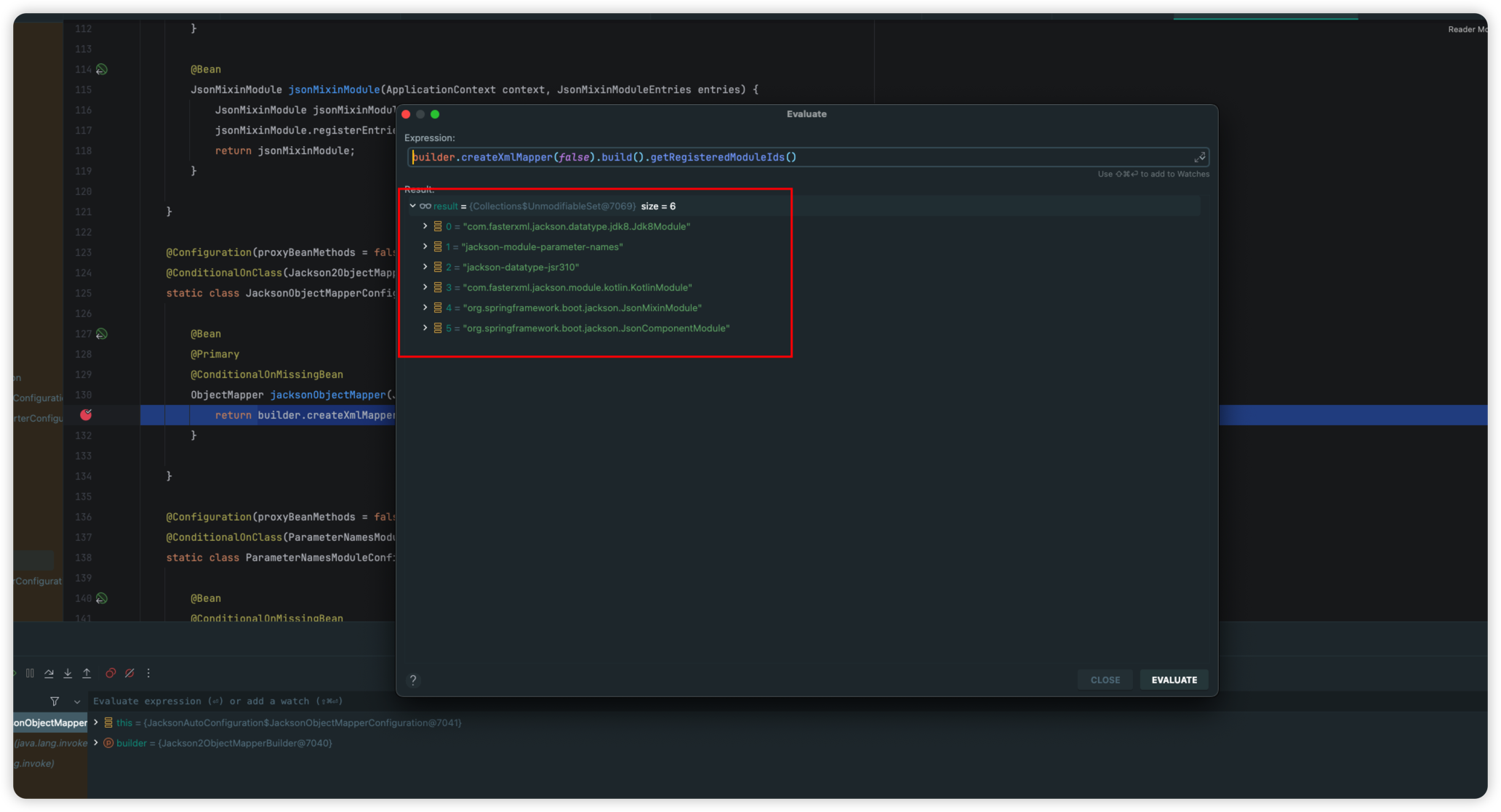The image size is (1501, 812).
Task: Click the Step Out debugger icon
Action: [x=87, y=673]
